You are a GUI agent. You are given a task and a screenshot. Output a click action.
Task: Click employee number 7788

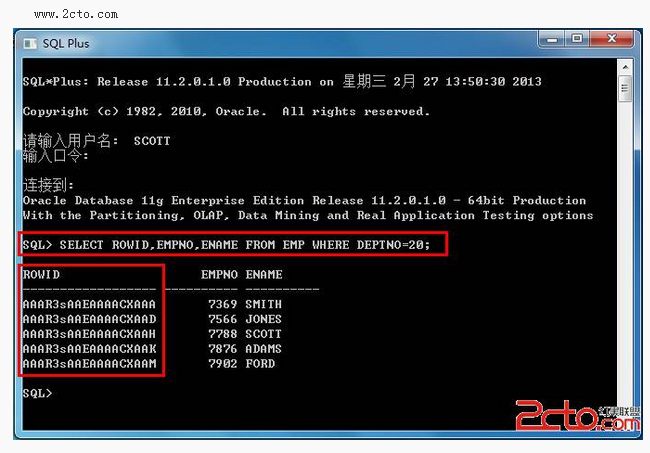pyautogui.click(x=223, y=334)
